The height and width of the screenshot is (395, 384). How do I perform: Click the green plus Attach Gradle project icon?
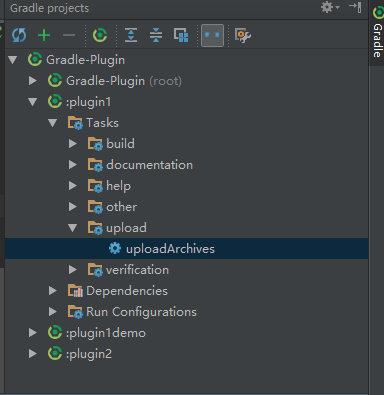44,35
